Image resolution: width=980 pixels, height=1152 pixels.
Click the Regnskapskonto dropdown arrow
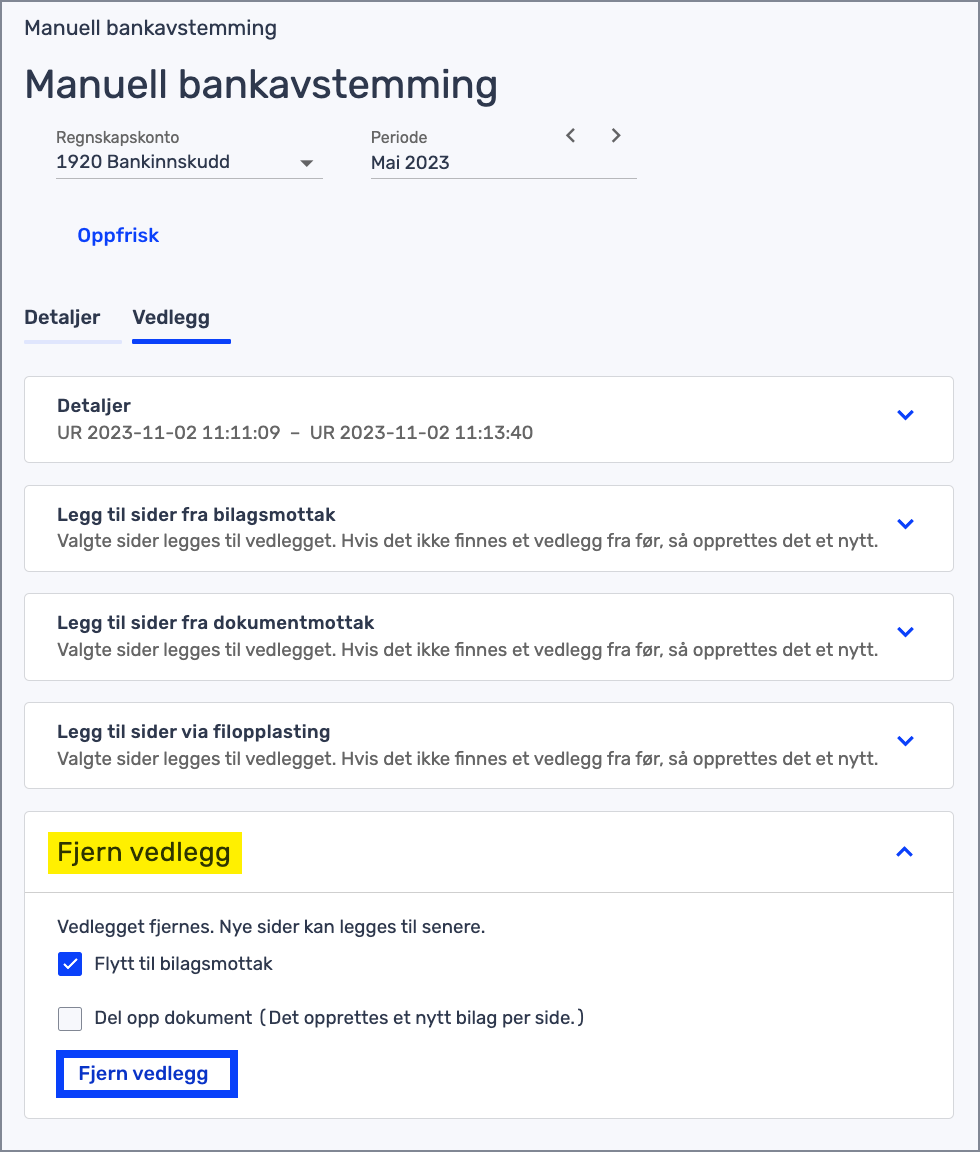point(307,163)
